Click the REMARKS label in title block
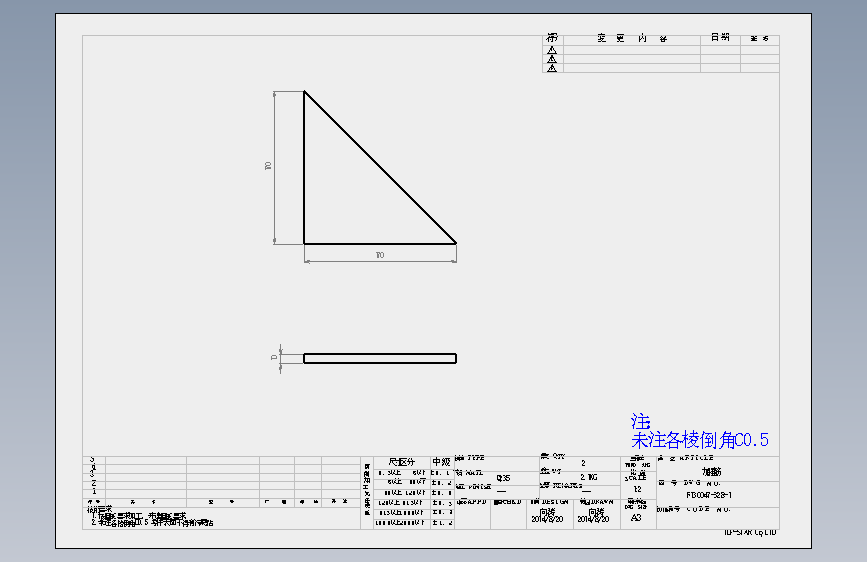 pyautogui.click(x=566, y=485)
